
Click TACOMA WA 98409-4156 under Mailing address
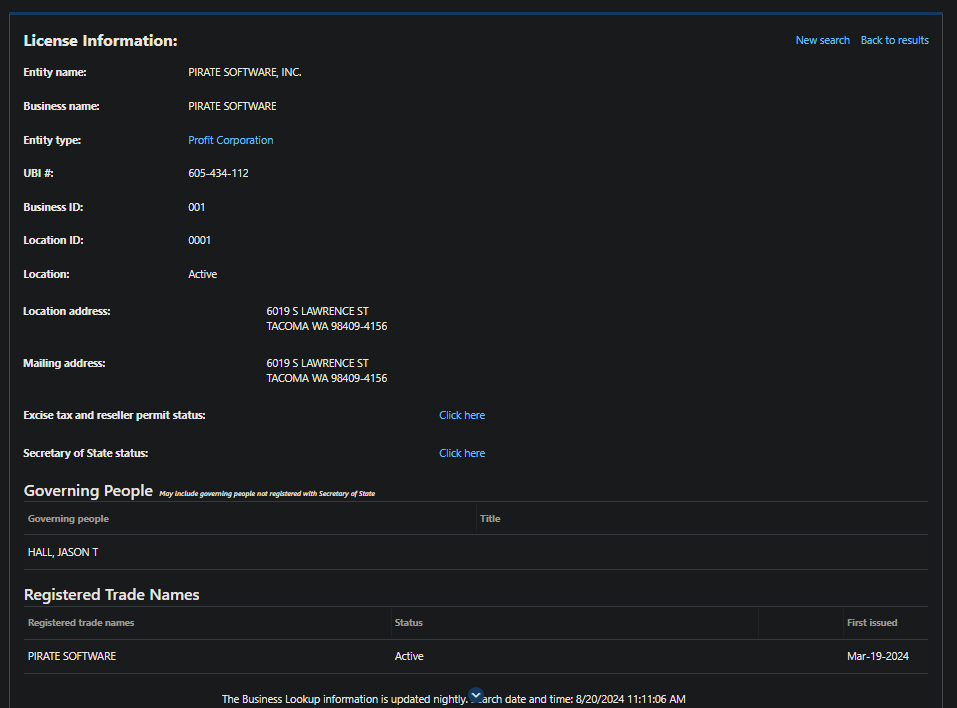click(x=327, y=378)
